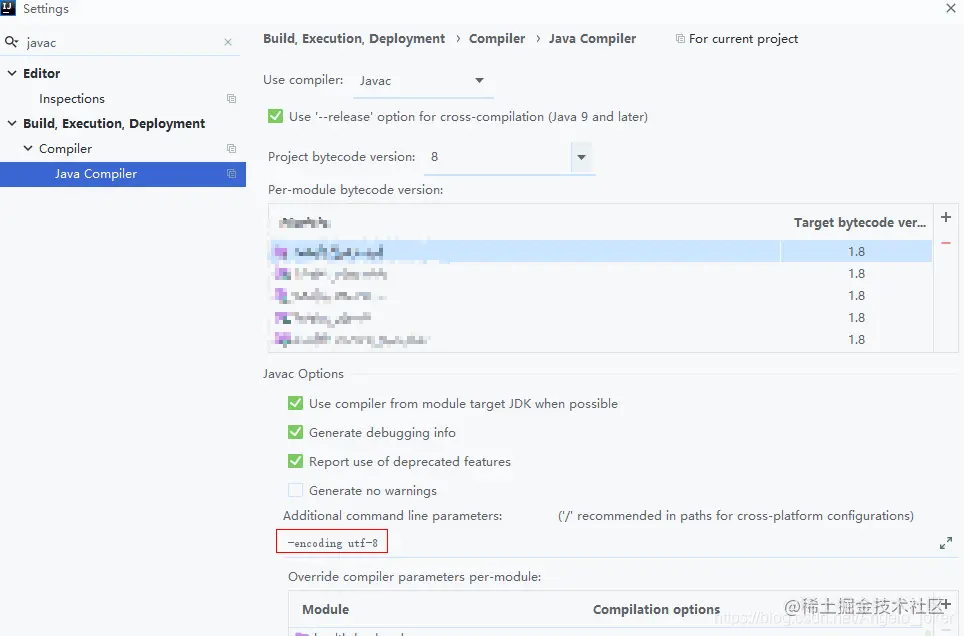Collapse the Editor tree node
964x636 pixels.
click(12, 73)
